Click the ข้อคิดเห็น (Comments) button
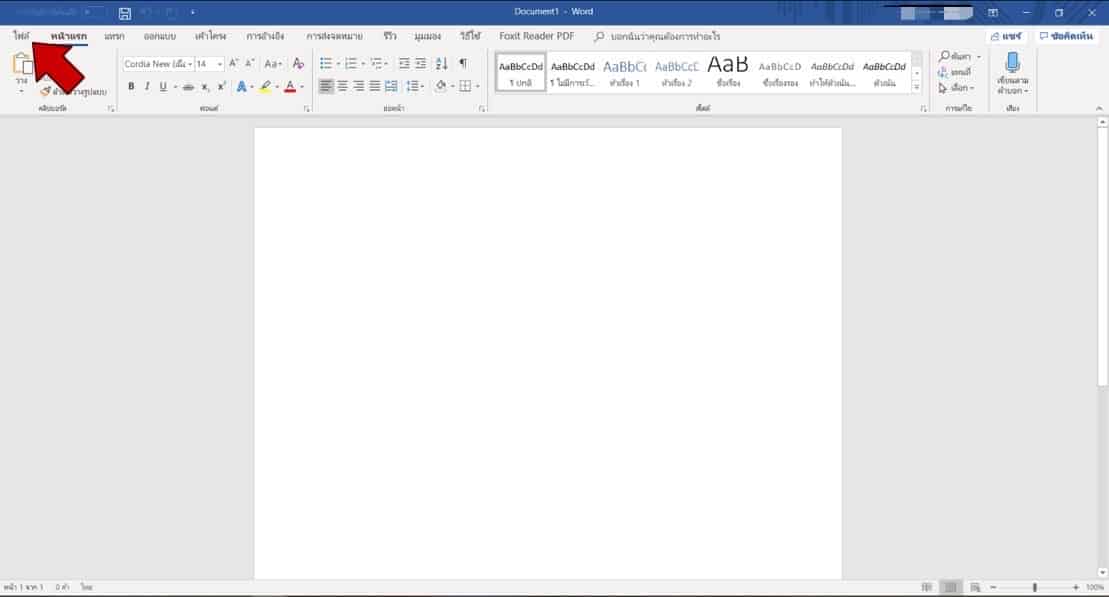 pos(1066,36)
